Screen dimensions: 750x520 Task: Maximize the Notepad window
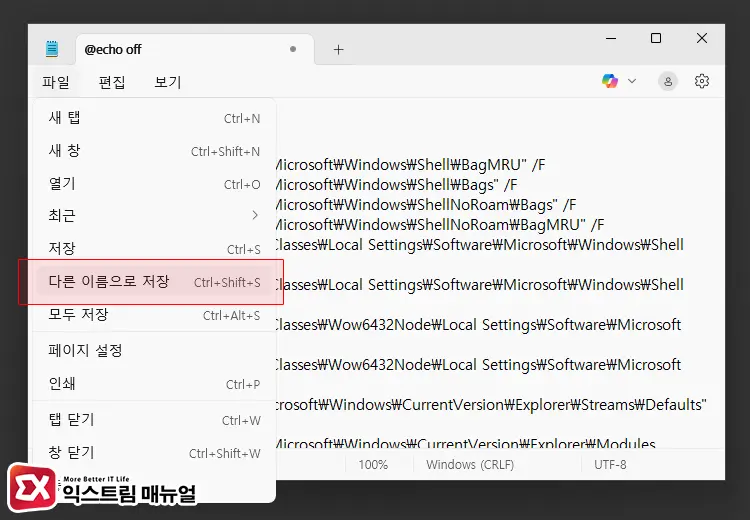[656, 38]
